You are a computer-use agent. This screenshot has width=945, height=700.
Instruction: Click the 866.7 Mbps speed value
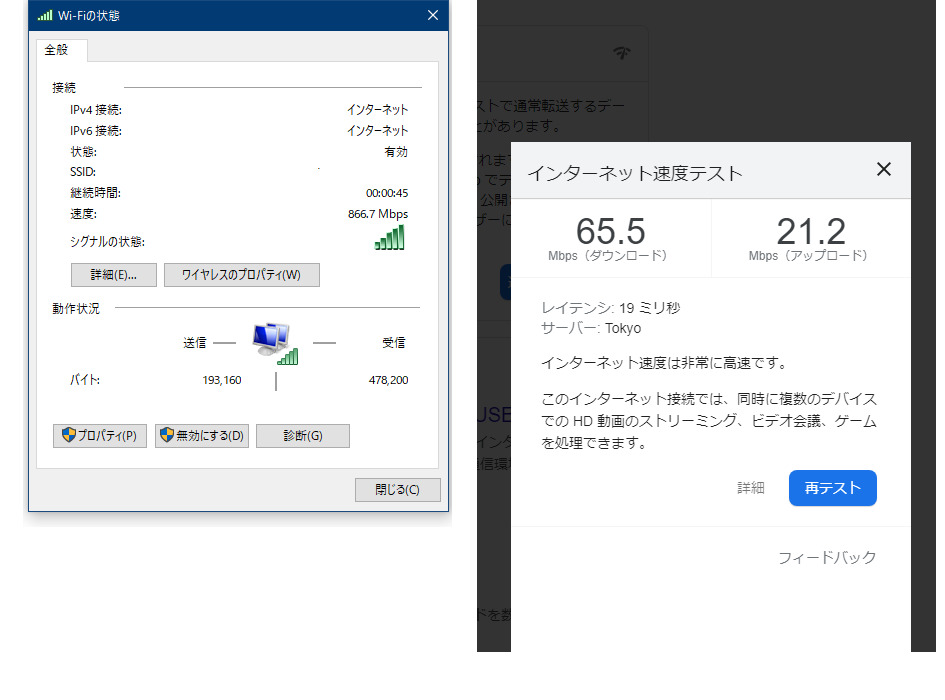[x=378, y=214]
